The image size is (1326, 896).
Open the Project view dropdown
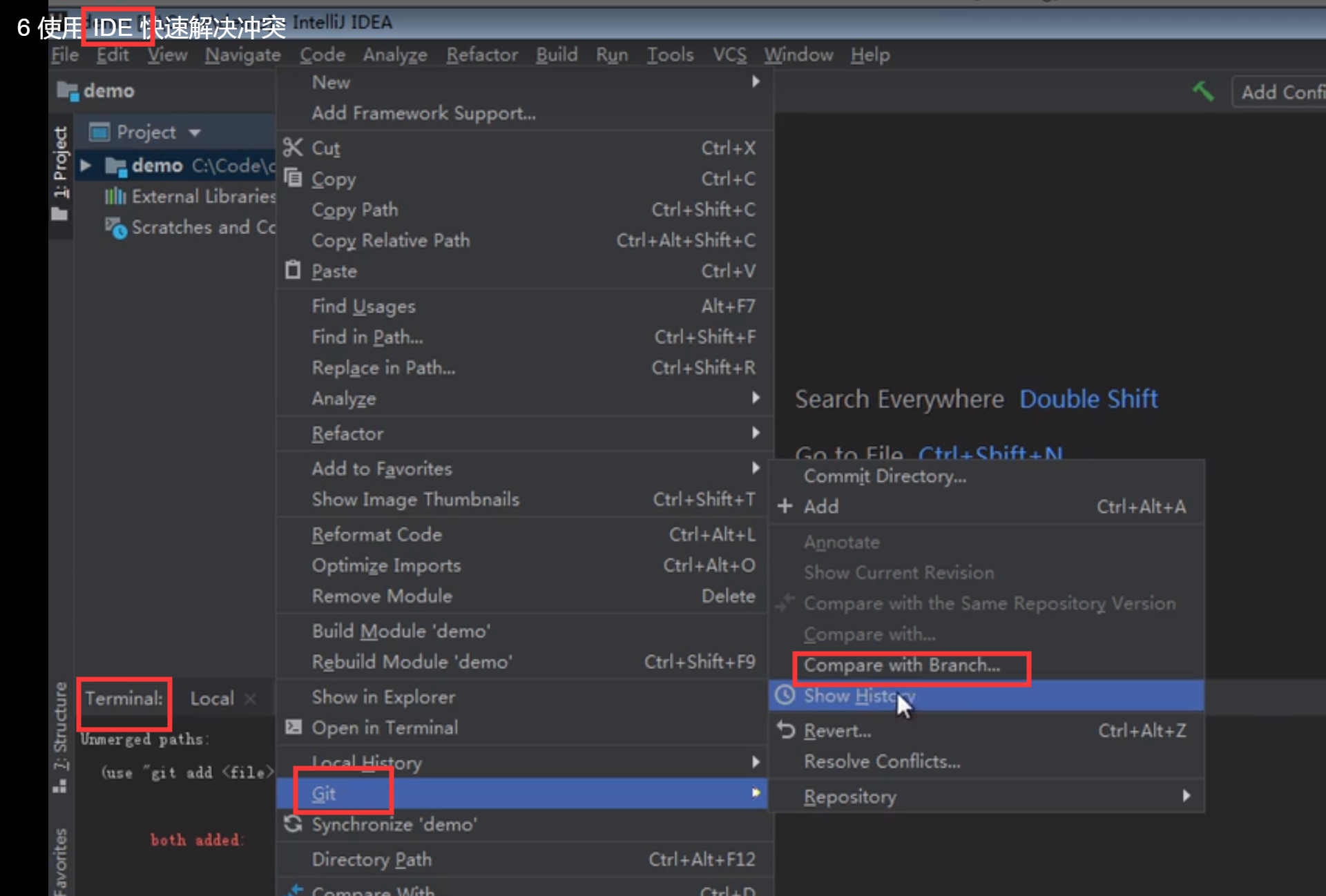tap(195, 132)
